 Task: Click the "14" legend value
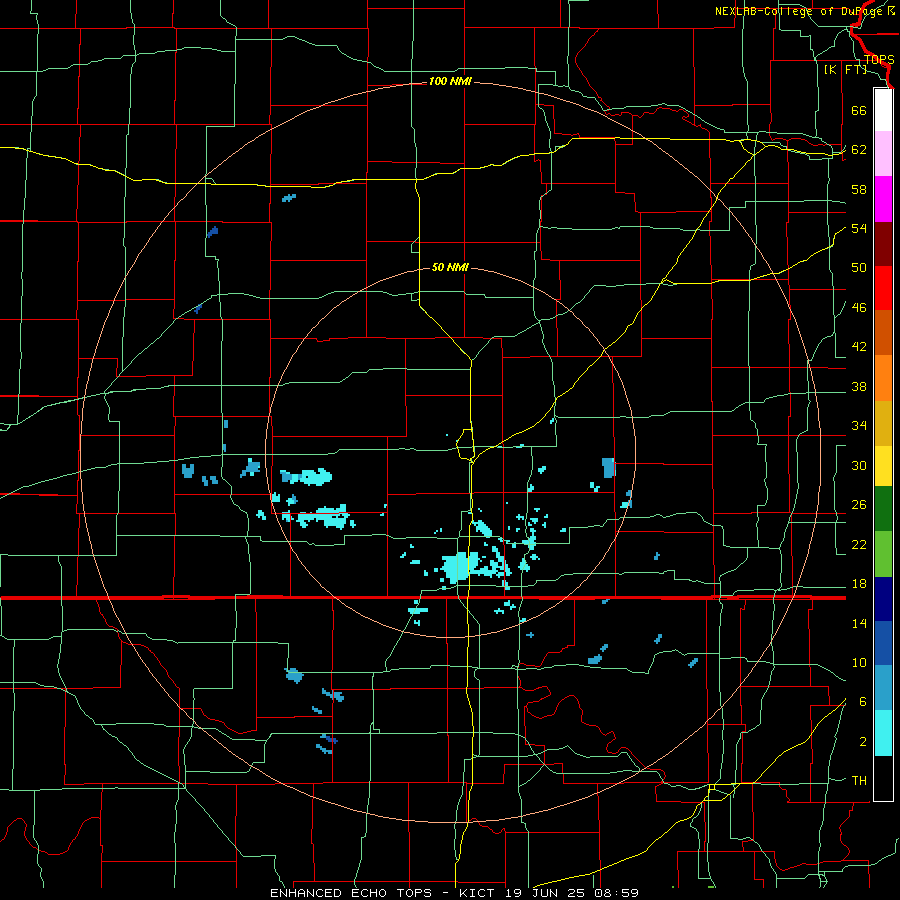pyautogui.click(x=859, y=623)
